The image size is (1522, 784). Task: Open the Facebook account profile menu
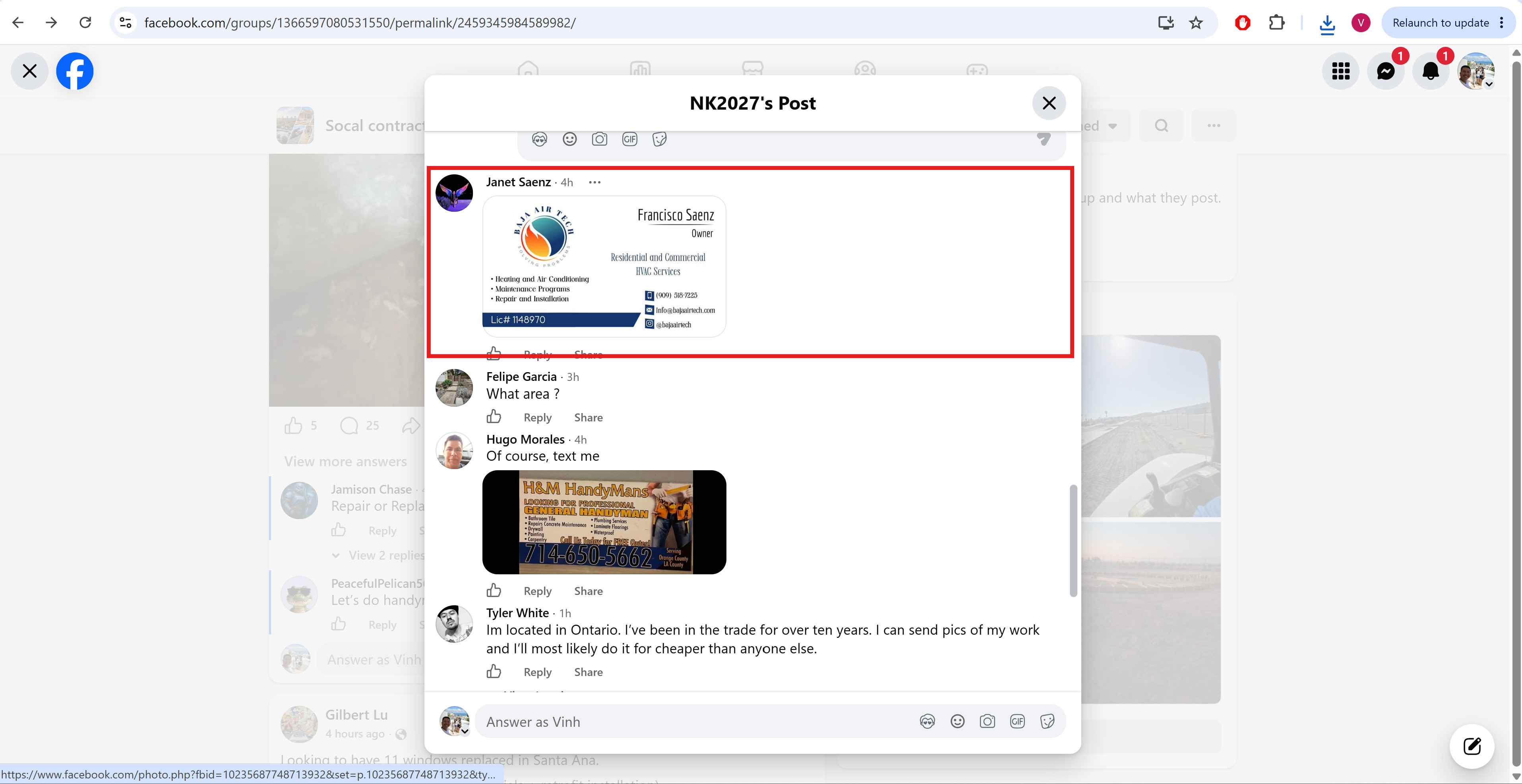coord(1476,71)
